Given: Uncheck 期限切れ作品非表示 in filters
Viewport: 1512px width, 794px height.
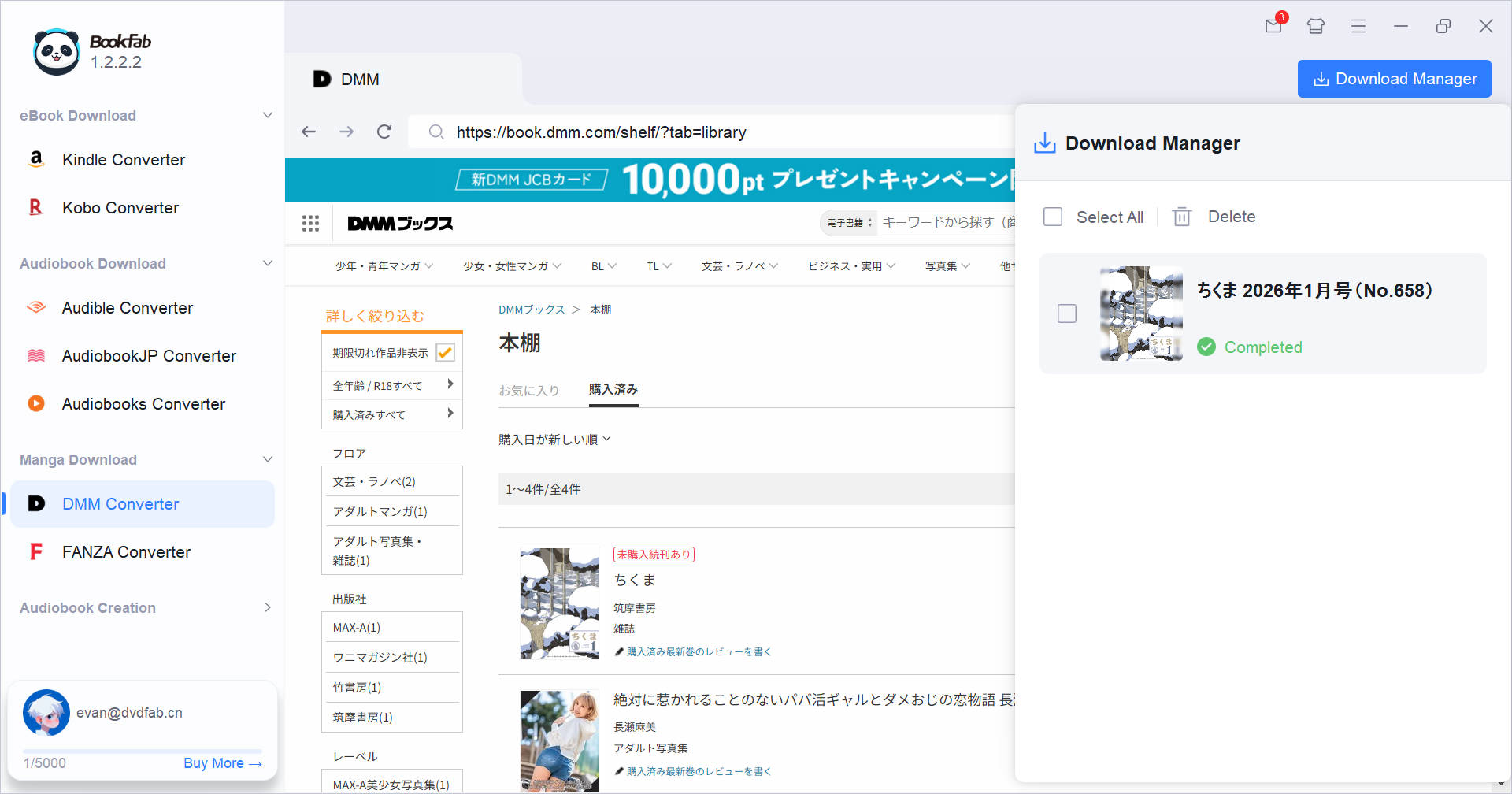Looking at the screenshot, I should click(446, 351).
